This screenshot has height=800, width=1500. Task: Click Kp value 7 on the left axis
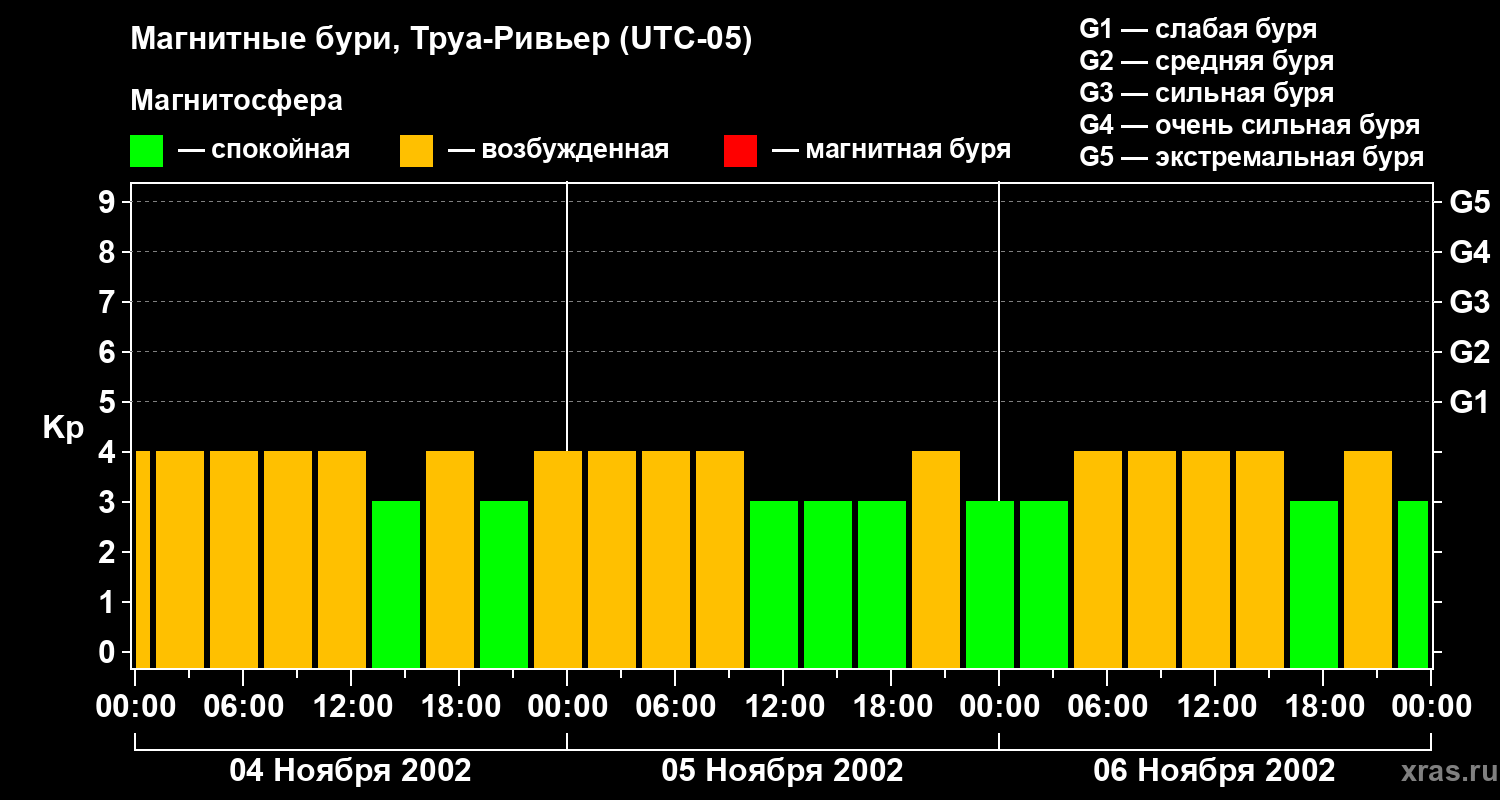(x=109, y=302)
